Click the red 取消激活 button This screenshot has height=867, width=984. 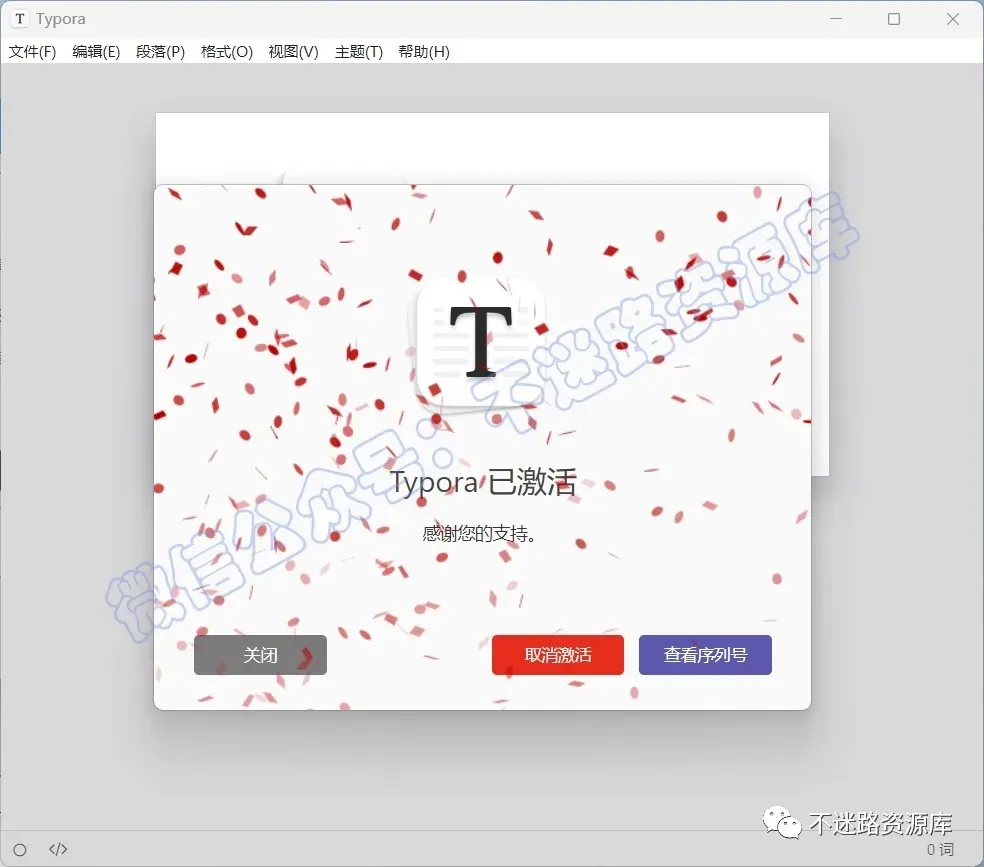pyautogui.click(x=558, y=655)
